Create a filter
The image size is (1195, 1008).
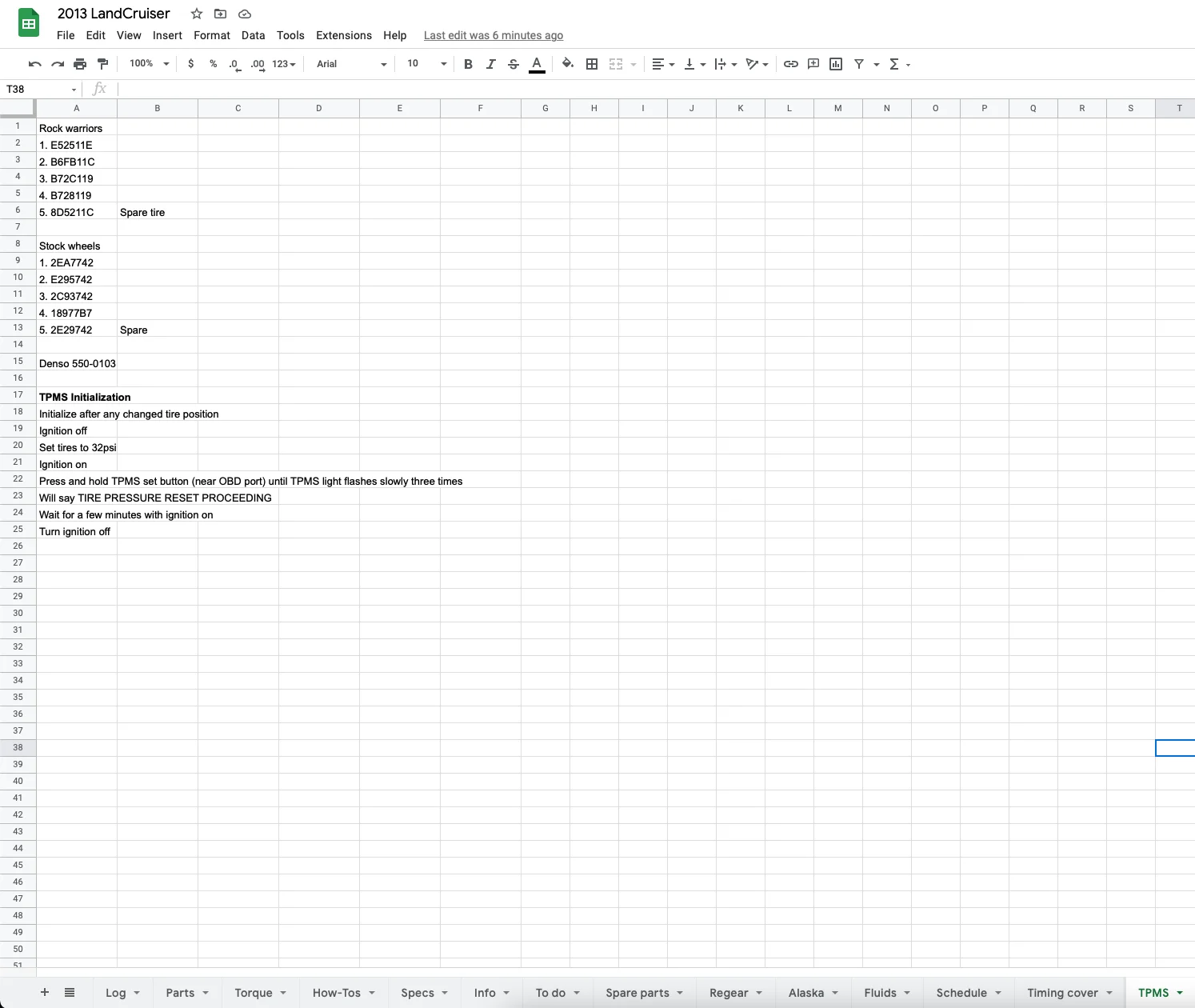[859, 64]
